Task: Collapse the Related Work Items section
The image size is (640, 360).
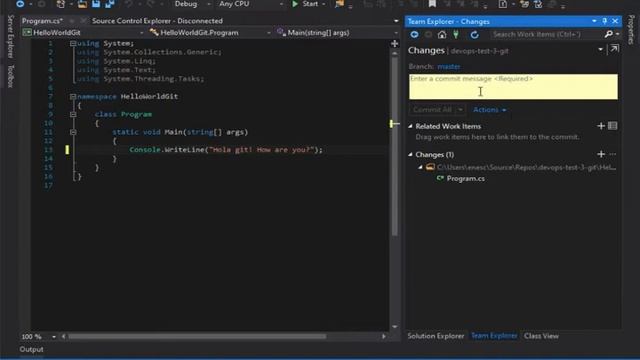Action: point(410,127)
